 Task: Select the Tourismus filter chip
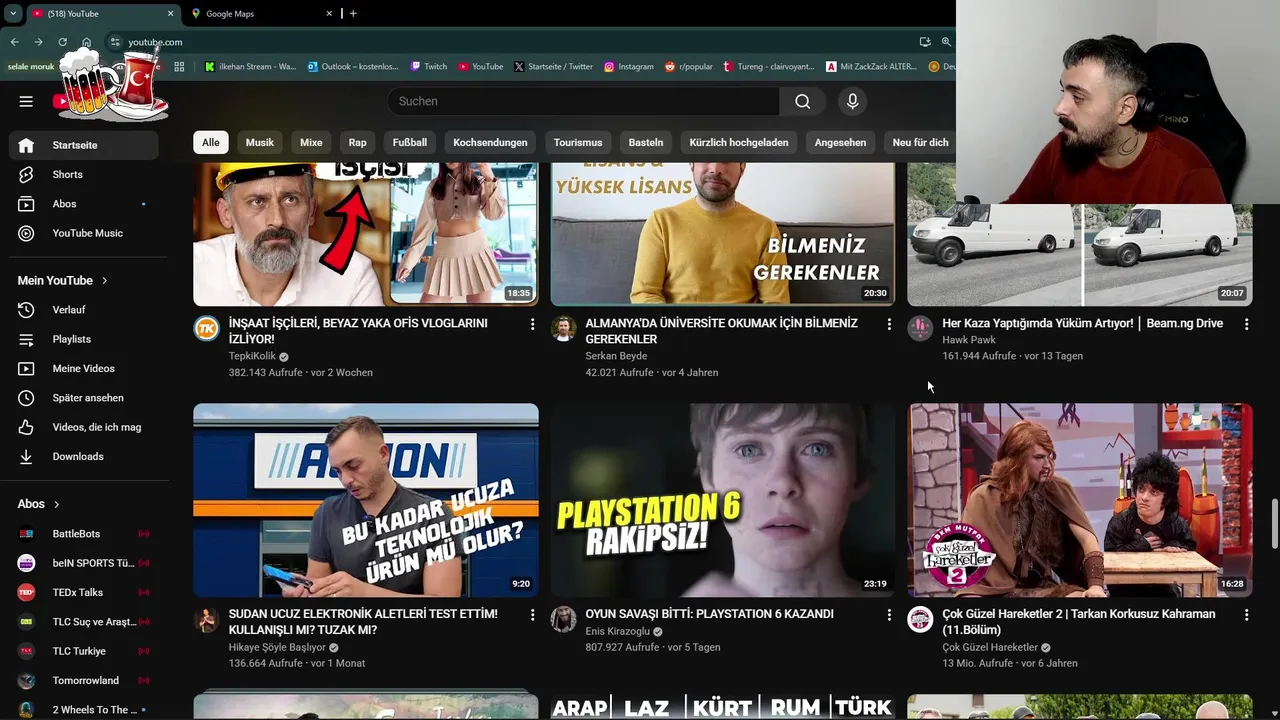pos(578,142)
